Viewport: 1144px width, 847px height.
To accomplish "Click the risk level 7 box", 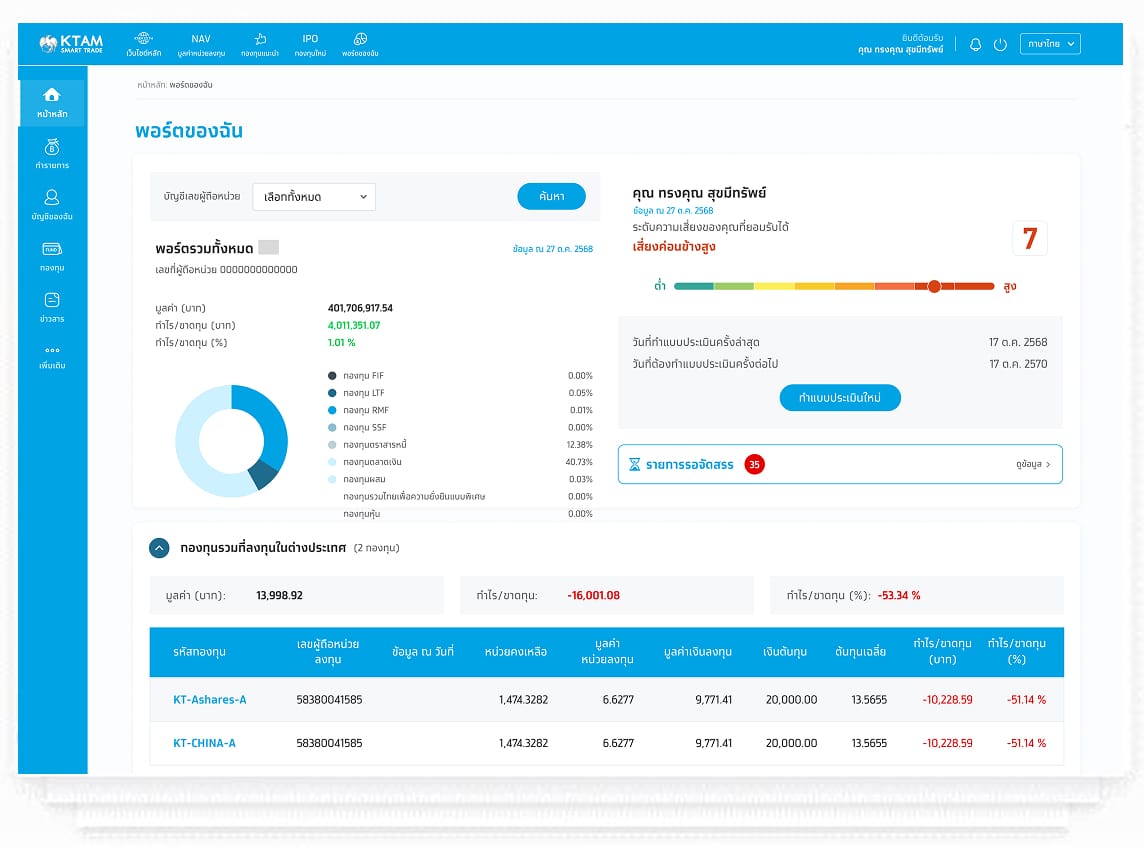I will [x=1029, y=238].
